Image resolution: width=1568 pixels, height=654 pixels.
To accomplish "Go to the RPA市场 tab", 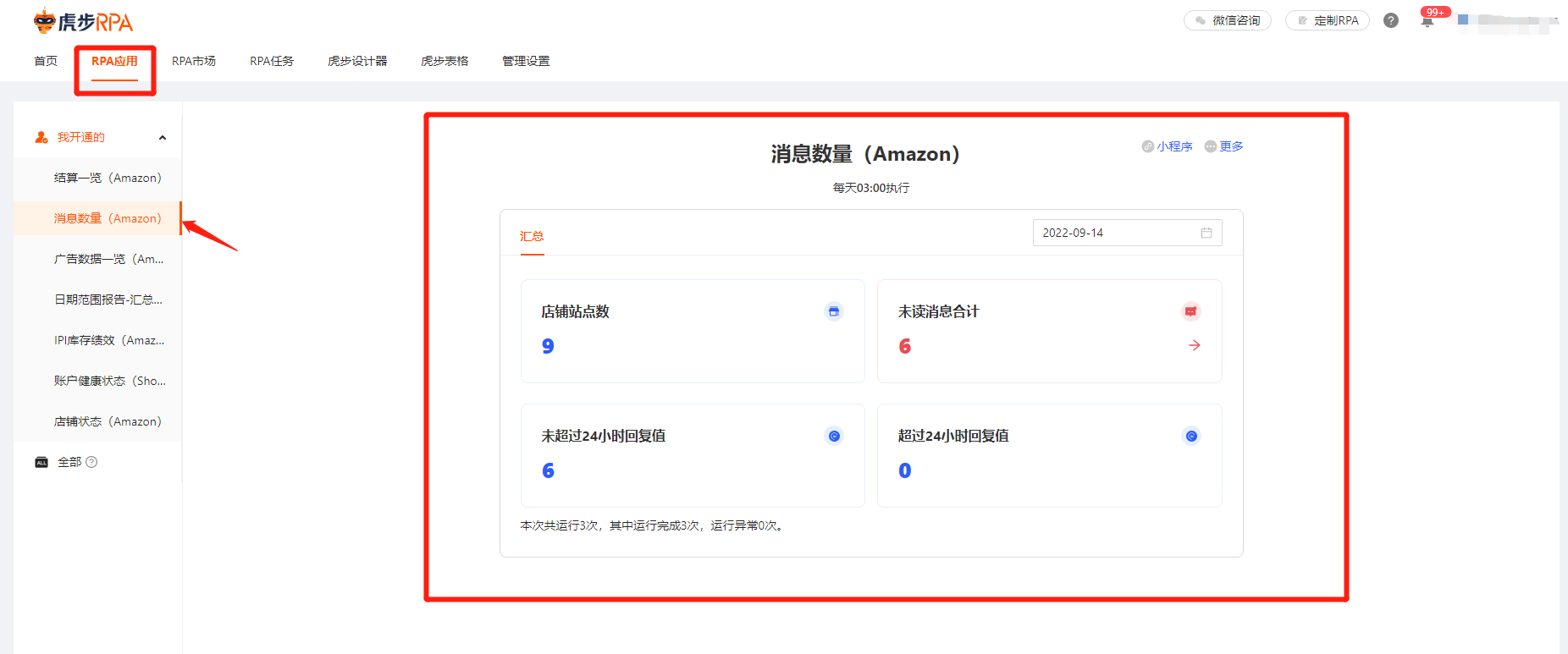I will pos(194,61).
